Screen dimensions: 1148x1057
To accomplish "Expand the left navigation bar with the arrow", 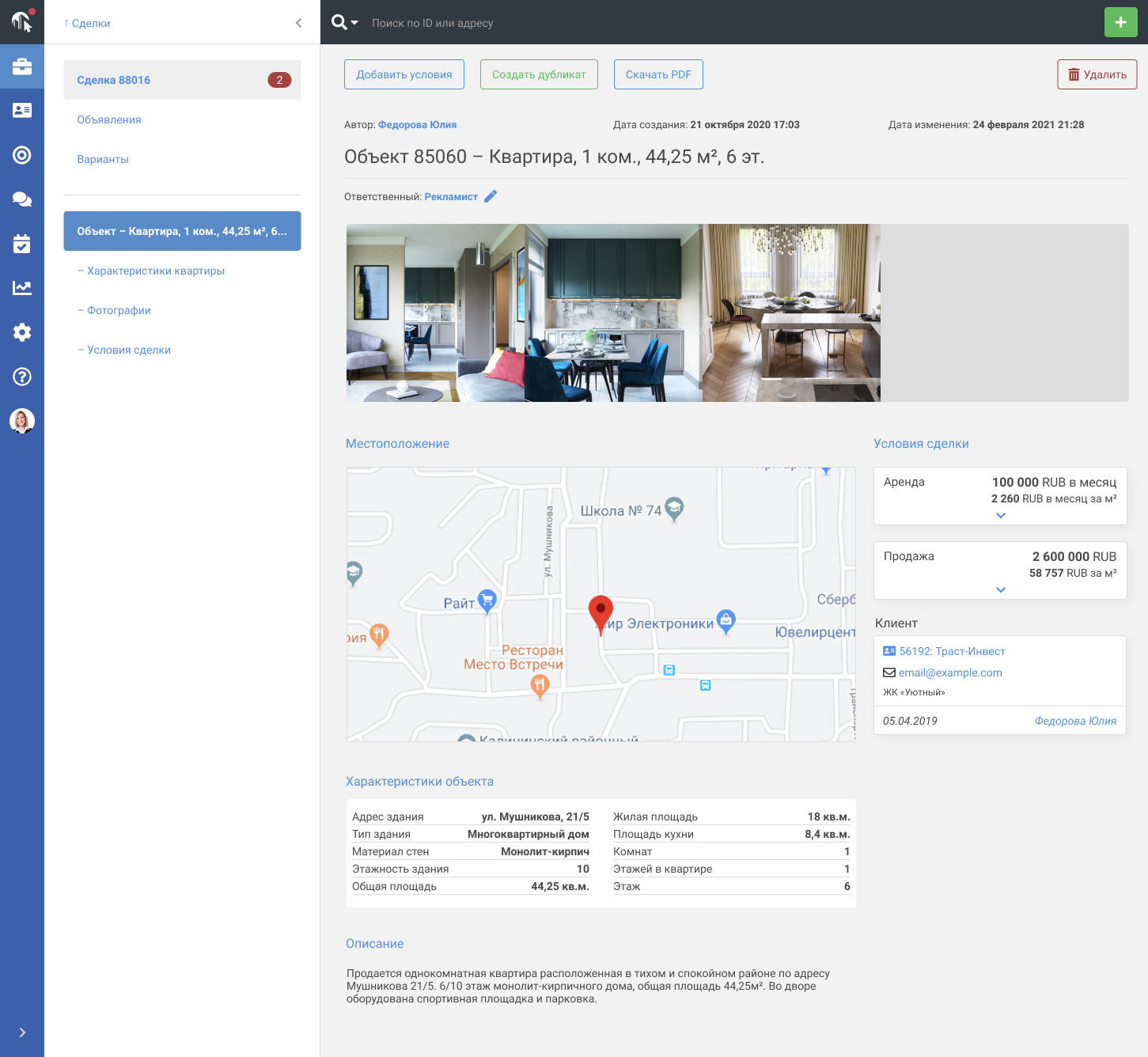I will 22,1032.
